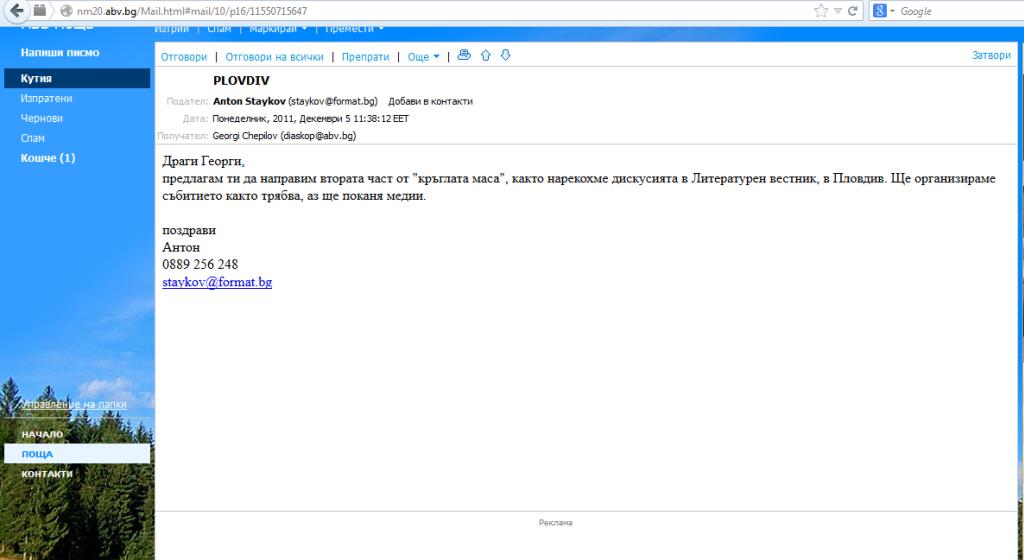
Task: Click Изтрий in the top toolbar
Action: click(x=172, y=29)
